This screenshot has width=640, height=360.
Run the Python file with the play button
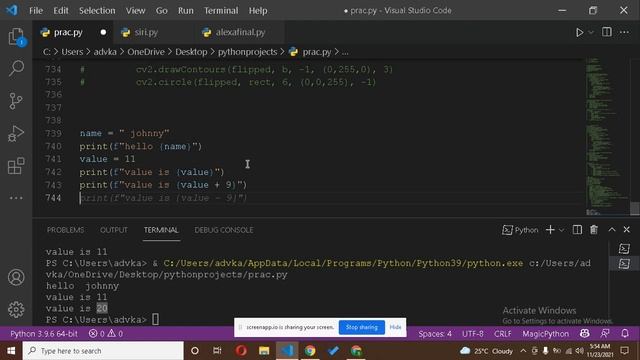(x=579, y=32)
